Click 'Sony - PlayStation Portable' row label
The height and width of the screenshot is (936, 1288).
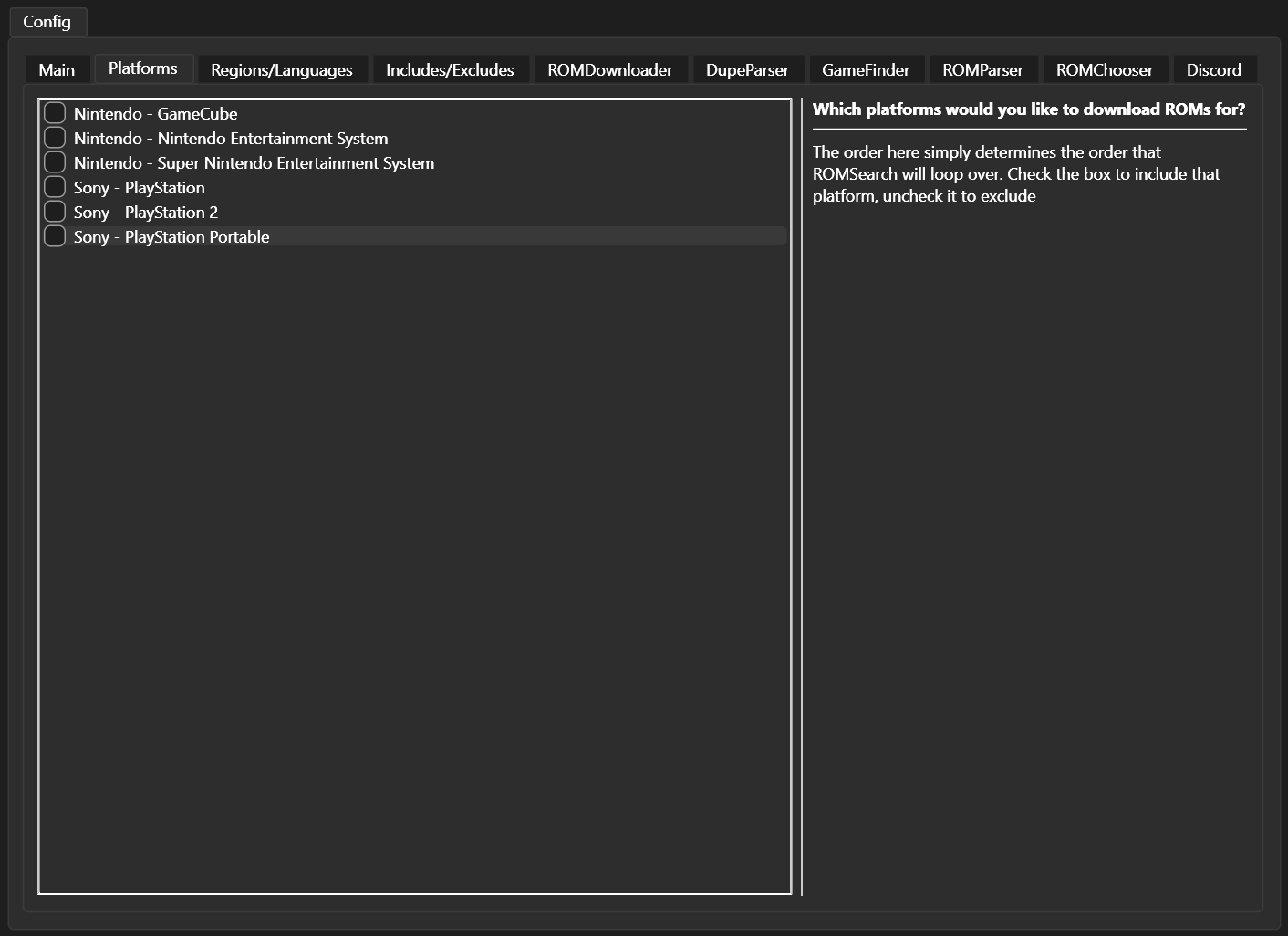pos(171,237)
